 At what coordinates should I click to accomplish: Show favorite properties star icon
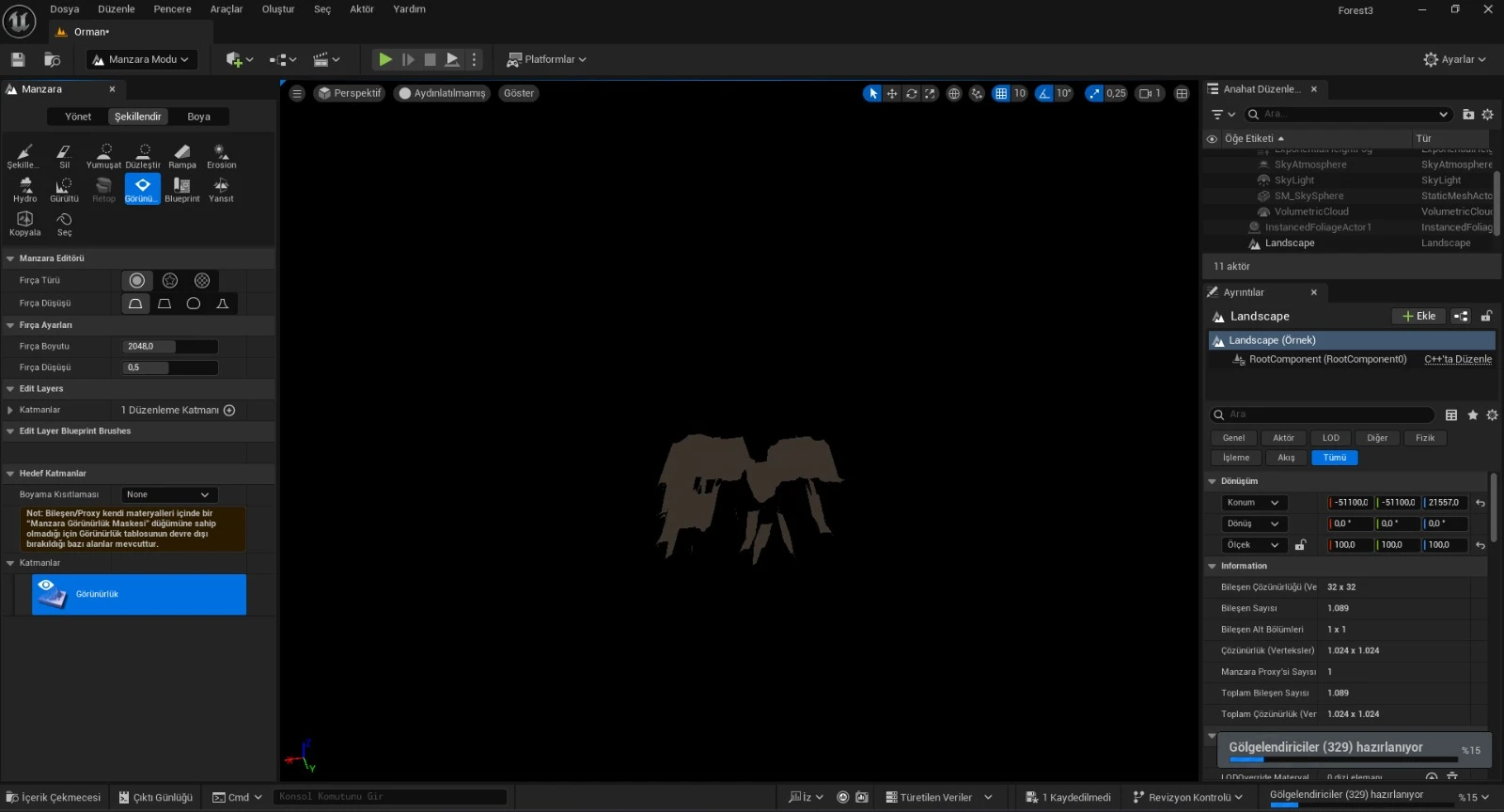(1472, 414)
